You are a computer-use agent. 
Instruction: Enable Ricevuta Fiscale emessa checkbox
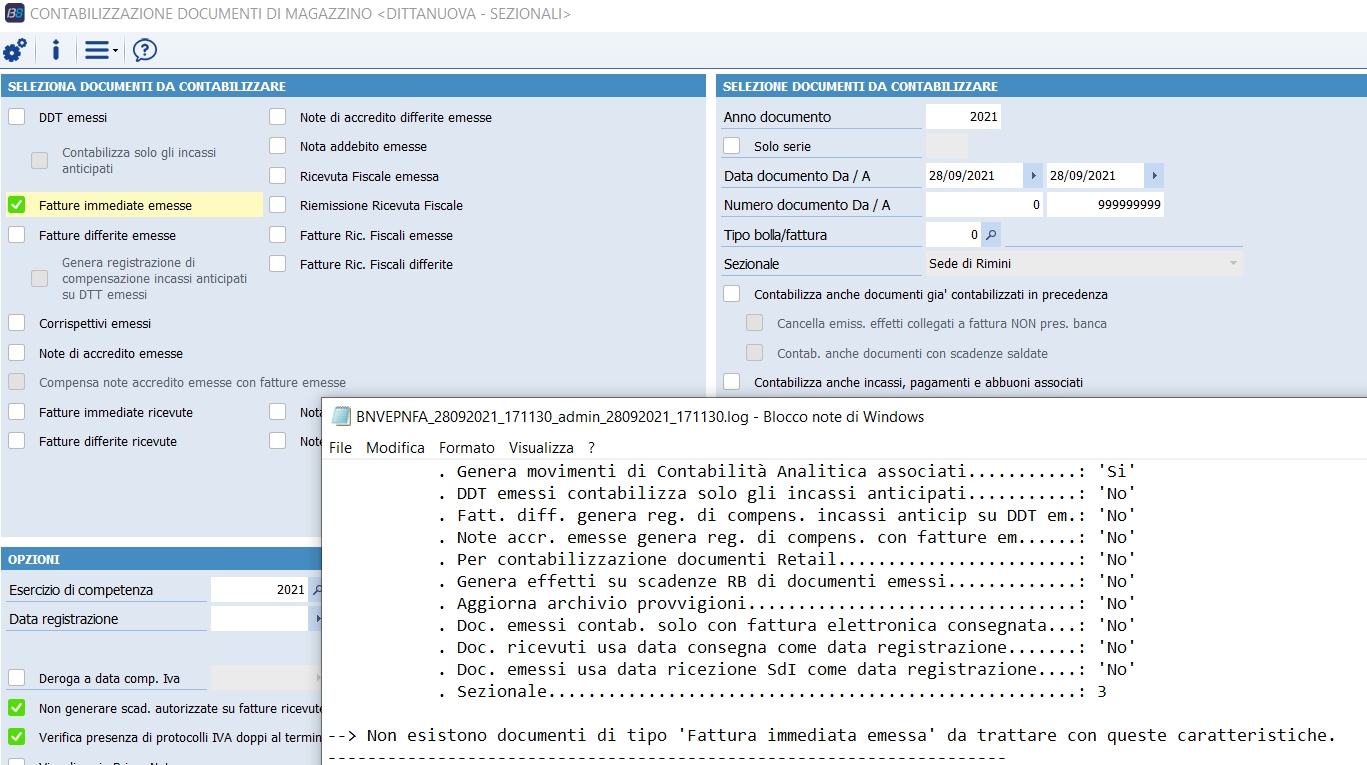tap(278, 176)
